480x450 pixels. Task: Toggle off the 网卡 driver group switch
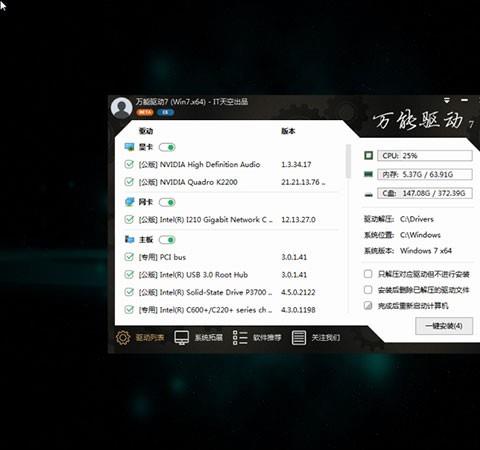[x=167, y=202]
